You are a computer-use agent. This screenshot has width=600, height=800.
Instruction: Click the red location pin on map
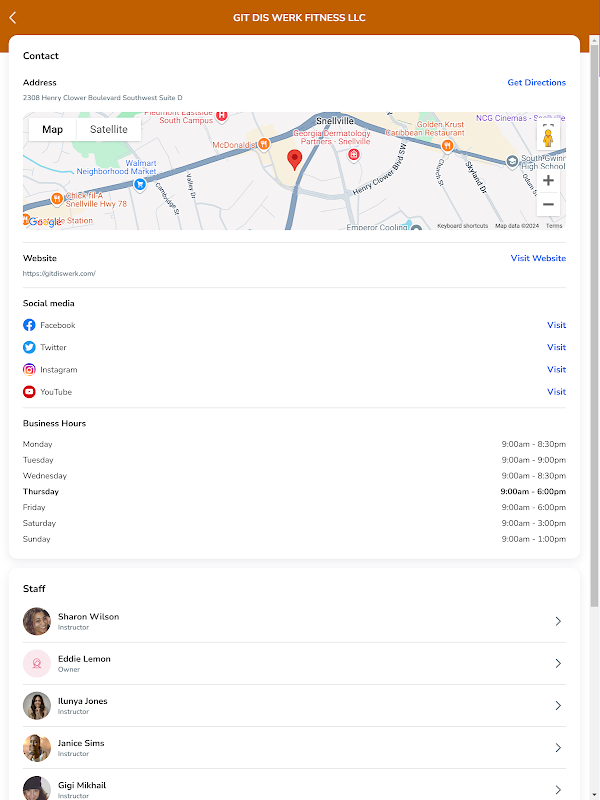294,160
